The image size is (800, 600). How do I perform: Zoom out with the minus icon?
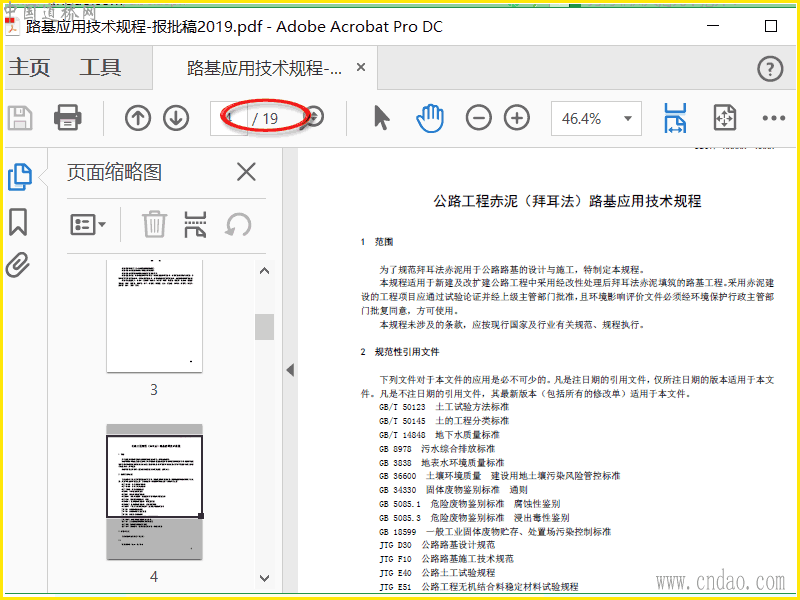tap(479, 118)
